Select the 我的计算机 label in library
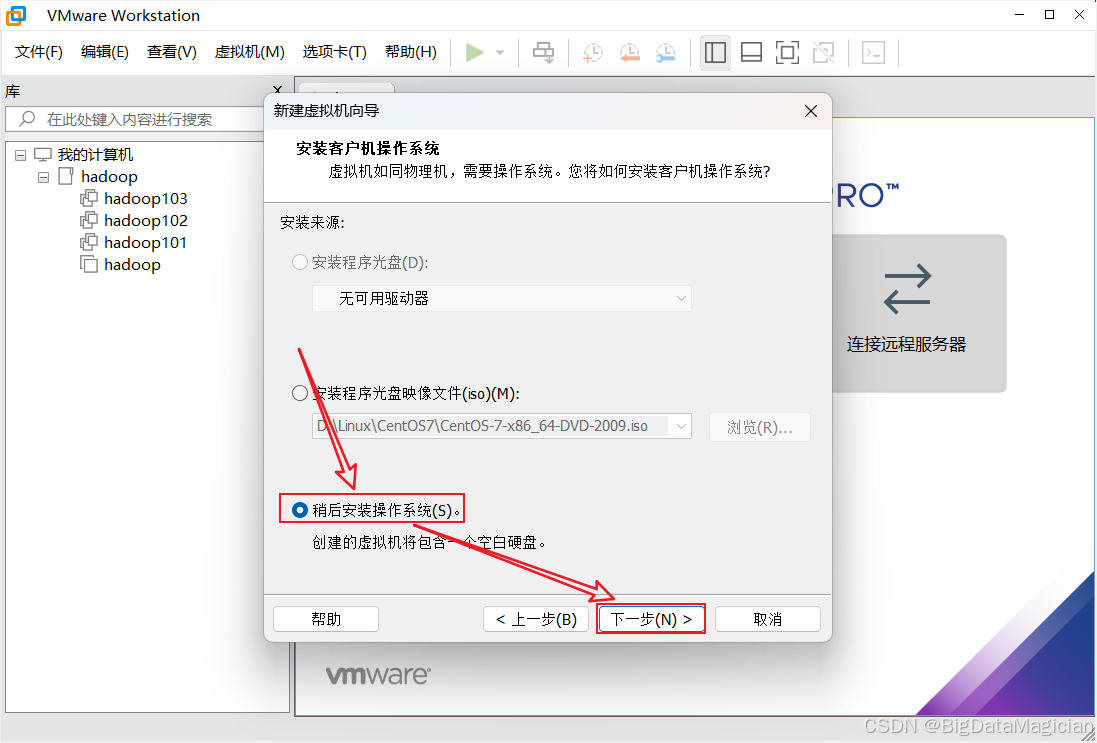This screenshot has height=743, width=1097. point(95,155)
